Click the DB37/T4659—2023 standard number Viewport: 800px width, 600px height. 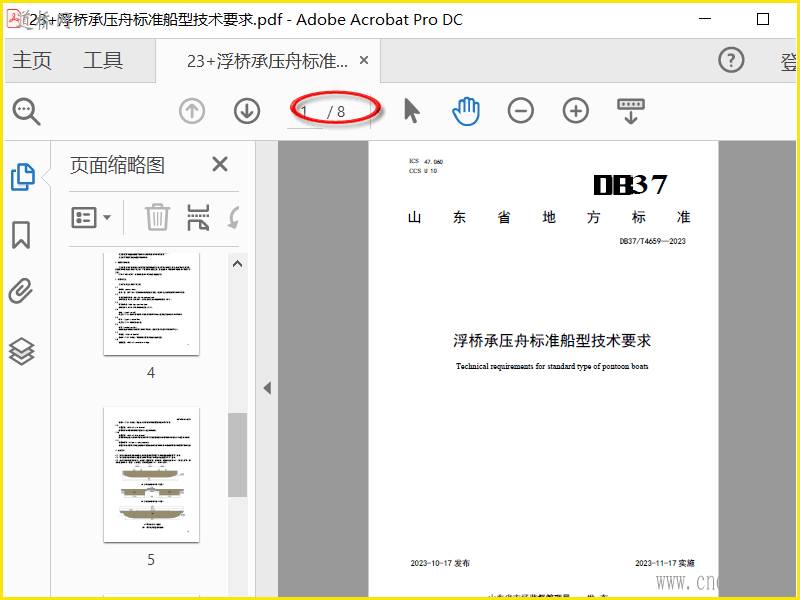click(653, 241)
